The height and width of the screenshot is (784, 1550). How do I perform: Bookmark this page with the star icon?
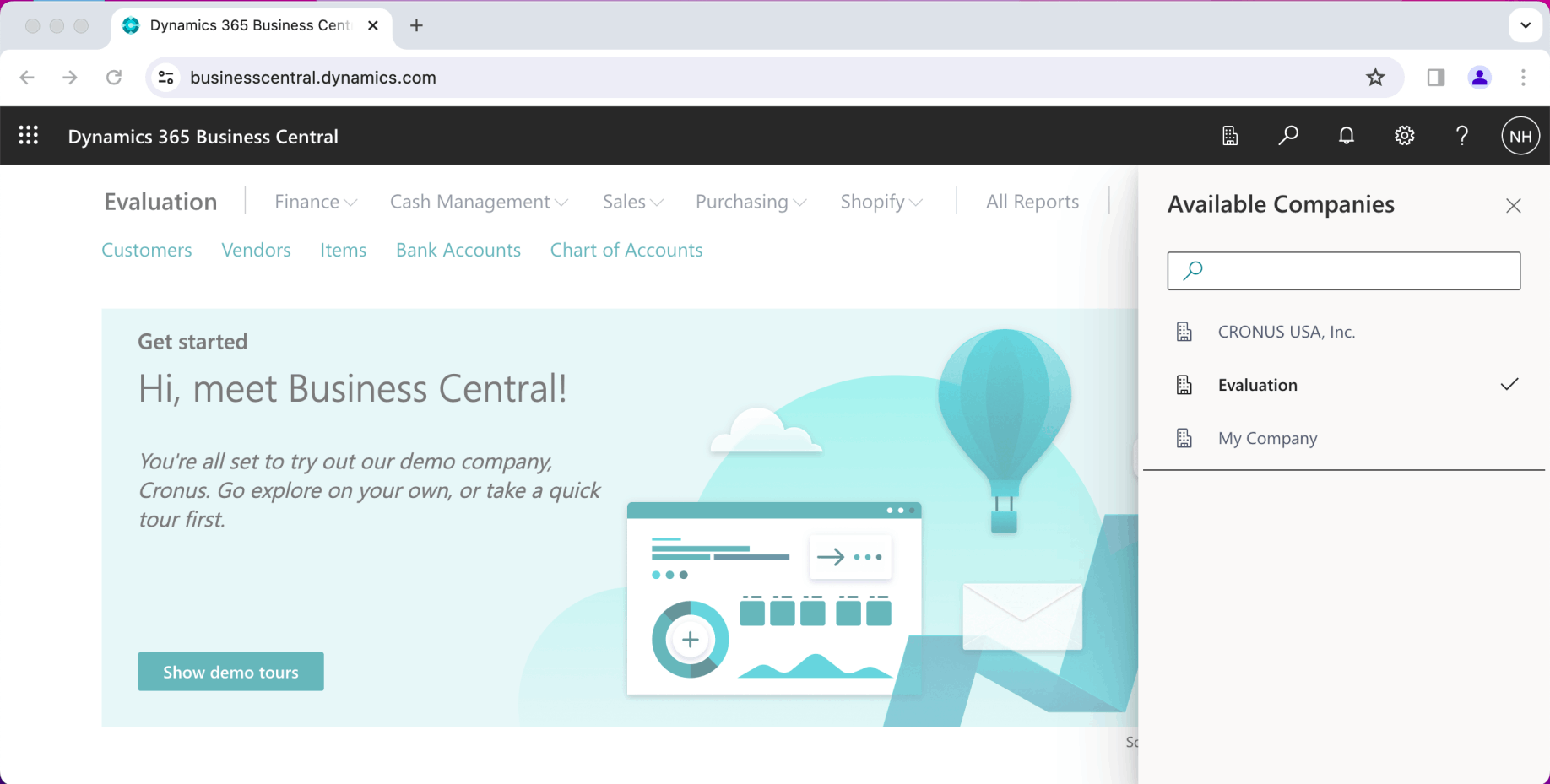point(1375,78)
